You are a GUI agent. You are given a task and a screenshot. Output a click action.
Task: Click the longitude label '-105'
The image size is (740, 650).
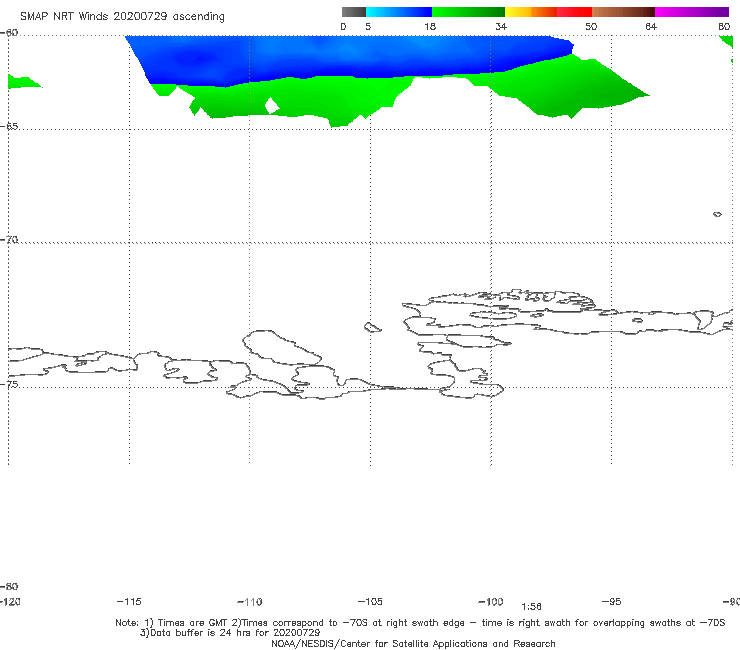(370, 601)
